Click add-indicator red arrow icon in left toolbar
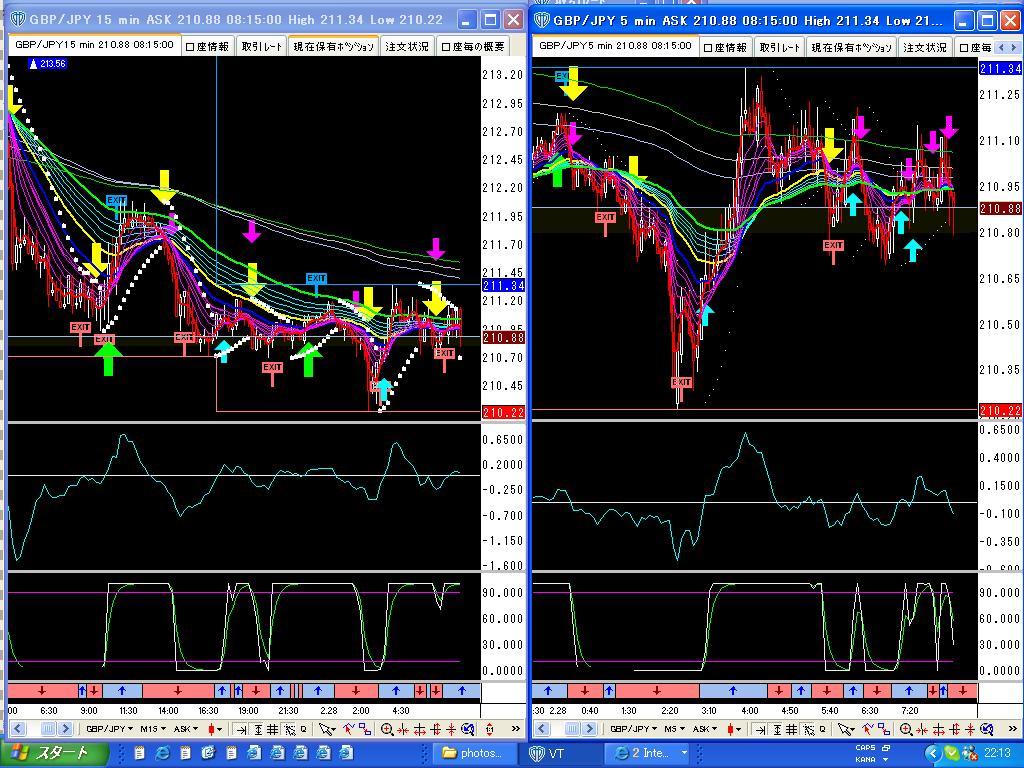 click(348, 729)
